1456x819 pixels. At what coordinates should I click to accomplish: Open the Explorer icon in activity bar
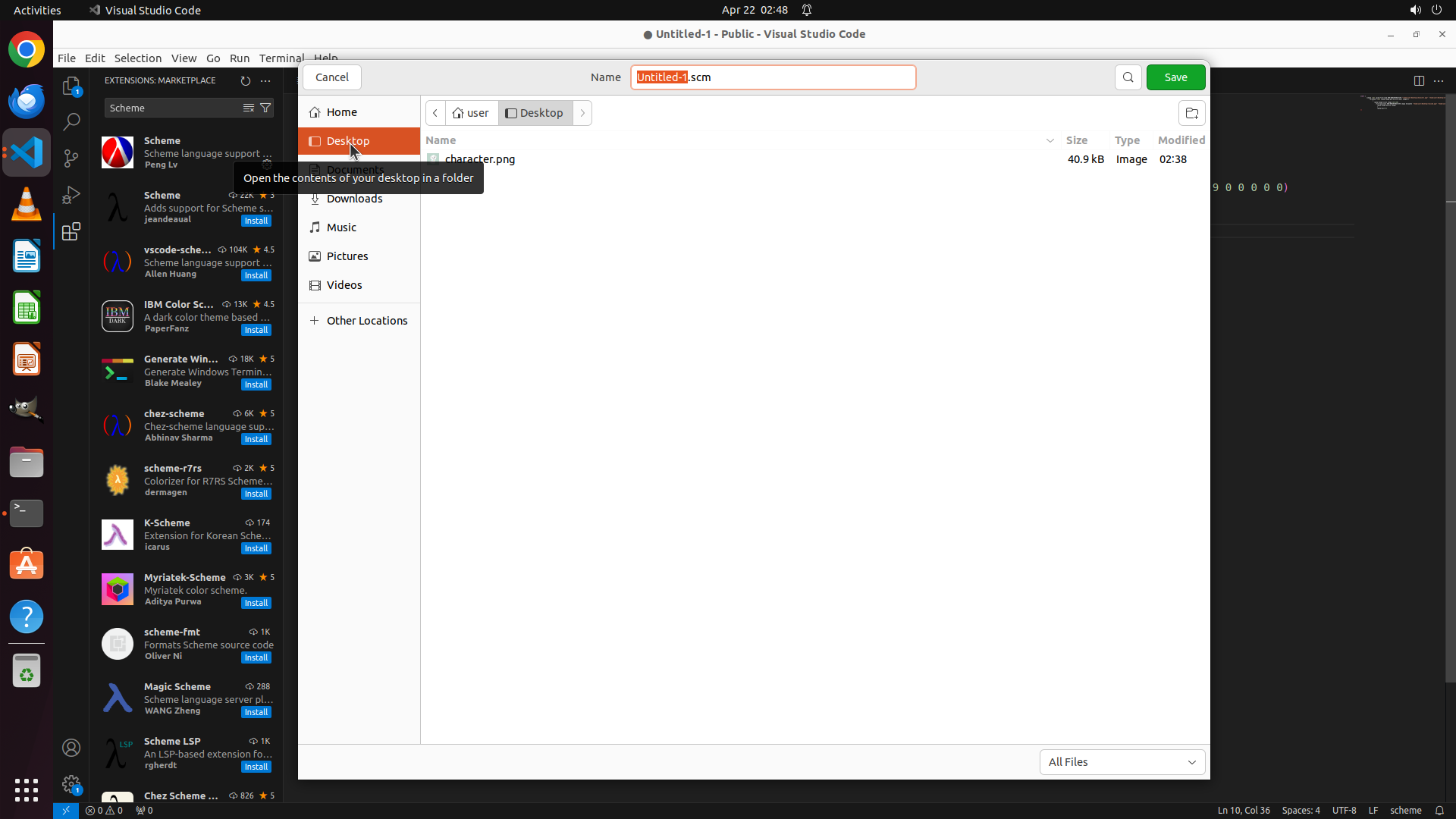71,86
